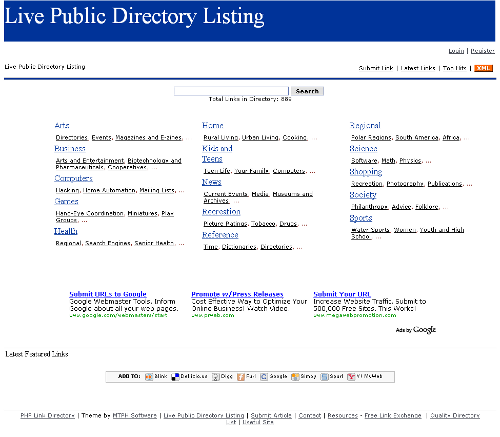Open Home Automation under Computers

[x=109, y=190]
